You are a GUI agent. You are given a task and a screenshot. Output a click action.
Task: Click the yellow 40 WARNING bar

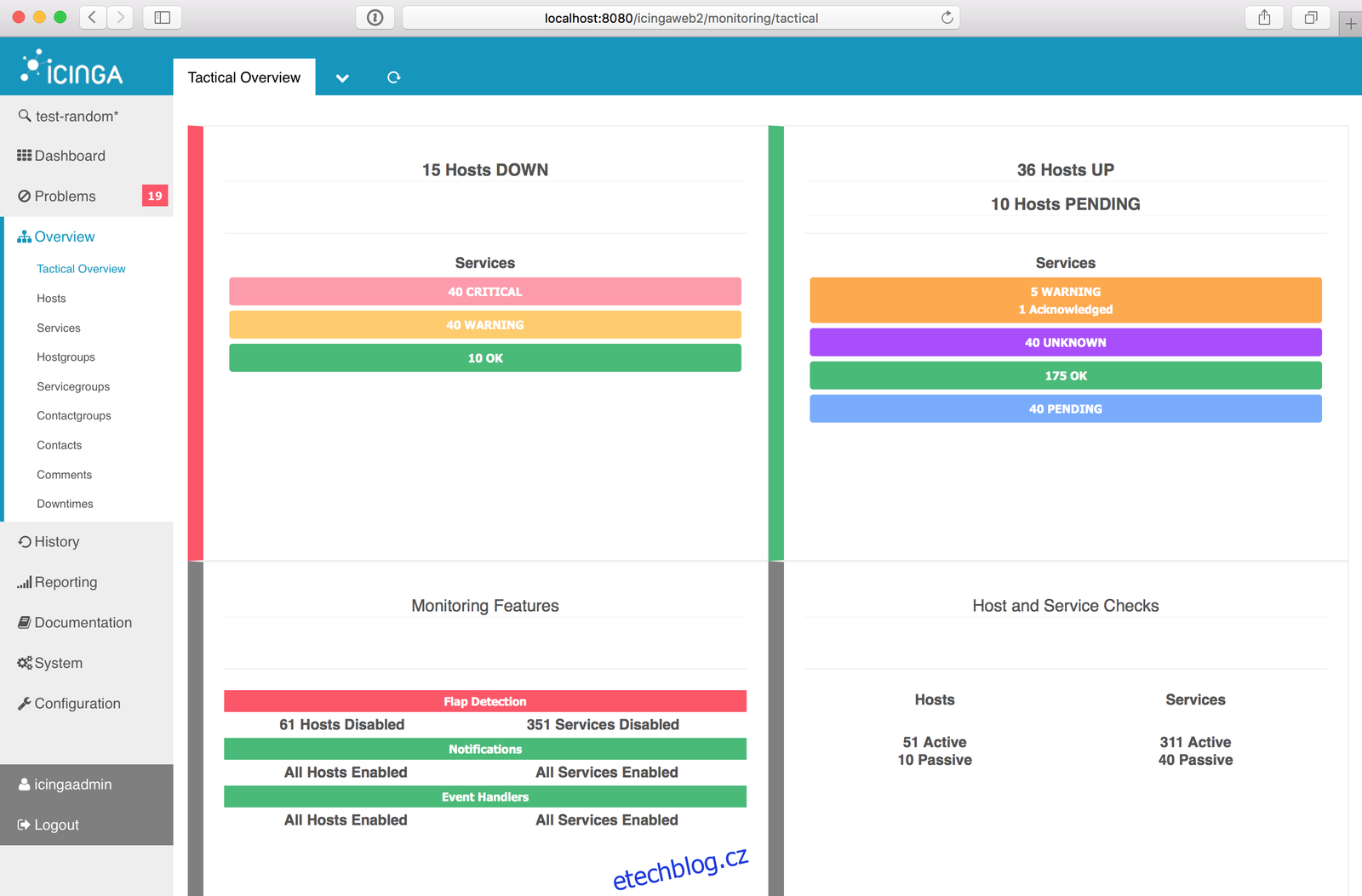485,324
